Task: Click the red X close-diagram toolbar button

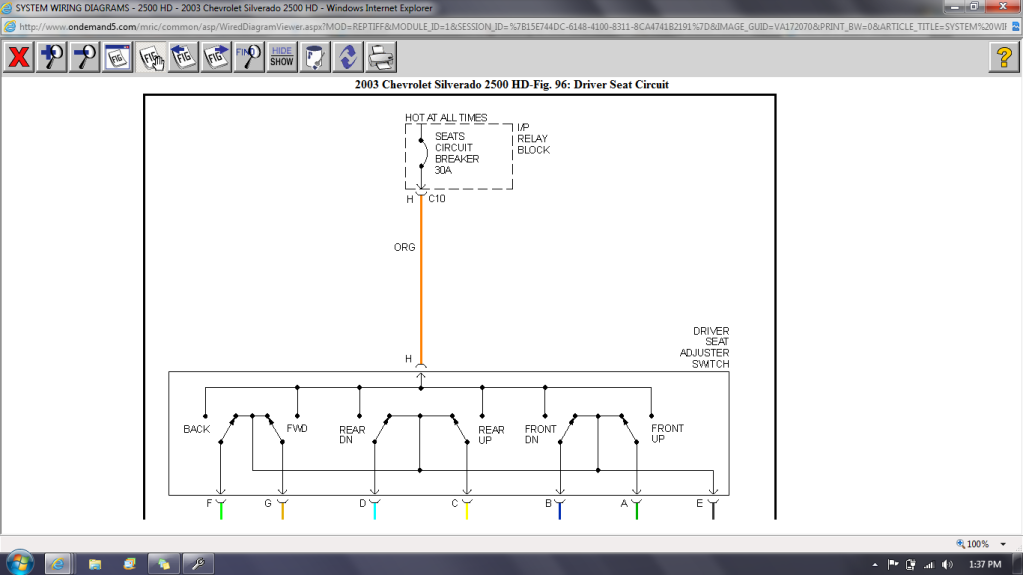Action: [x=18, y=57]
